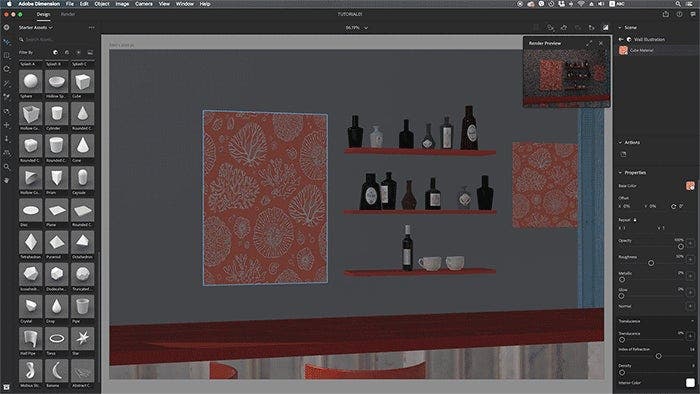The image size is (700, 394).
Task: Toggle Filter By materials icon
Action: [67, 52]
